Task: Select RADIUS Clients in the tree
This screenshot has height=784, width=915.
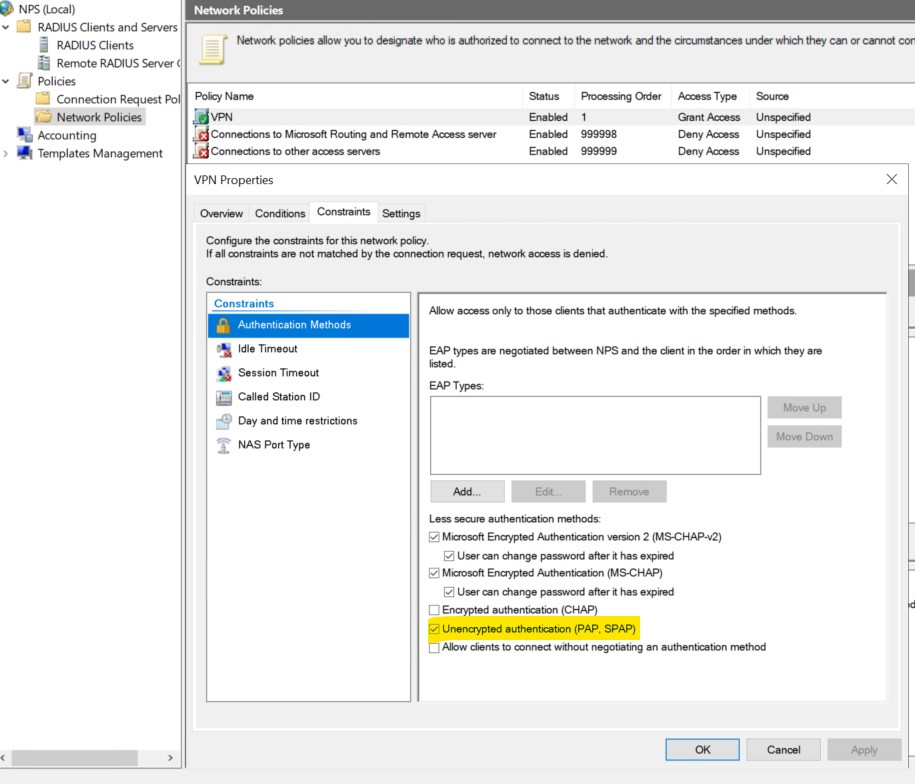Action: (95, 45)
